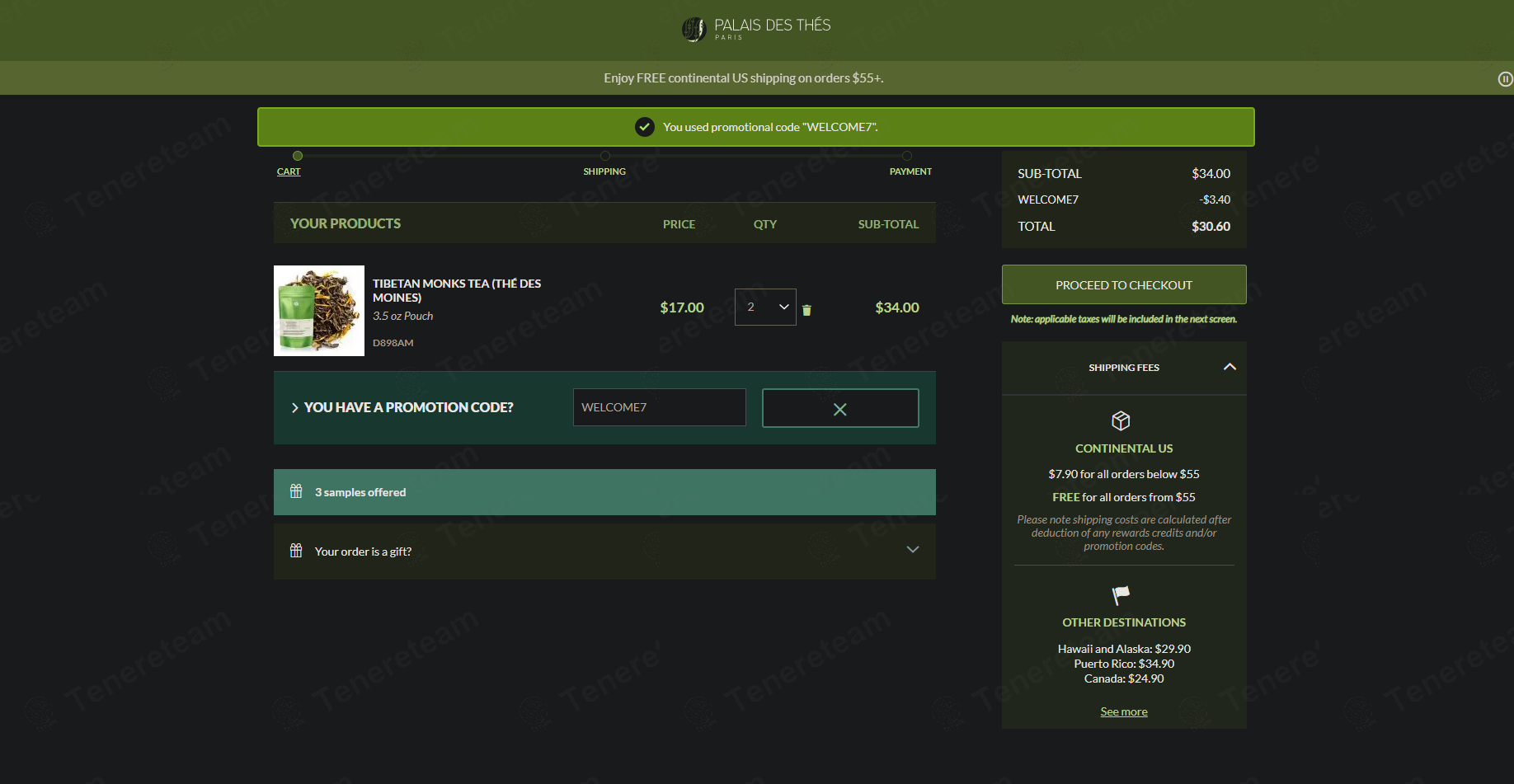Remove promo code with the X button
1514x784 pixels.
[x=840, y=408]
